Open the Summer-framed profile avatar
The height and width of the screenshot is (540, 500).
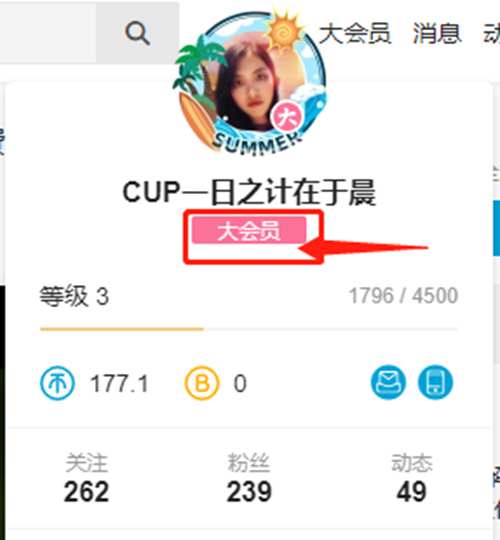coord(251,84)
